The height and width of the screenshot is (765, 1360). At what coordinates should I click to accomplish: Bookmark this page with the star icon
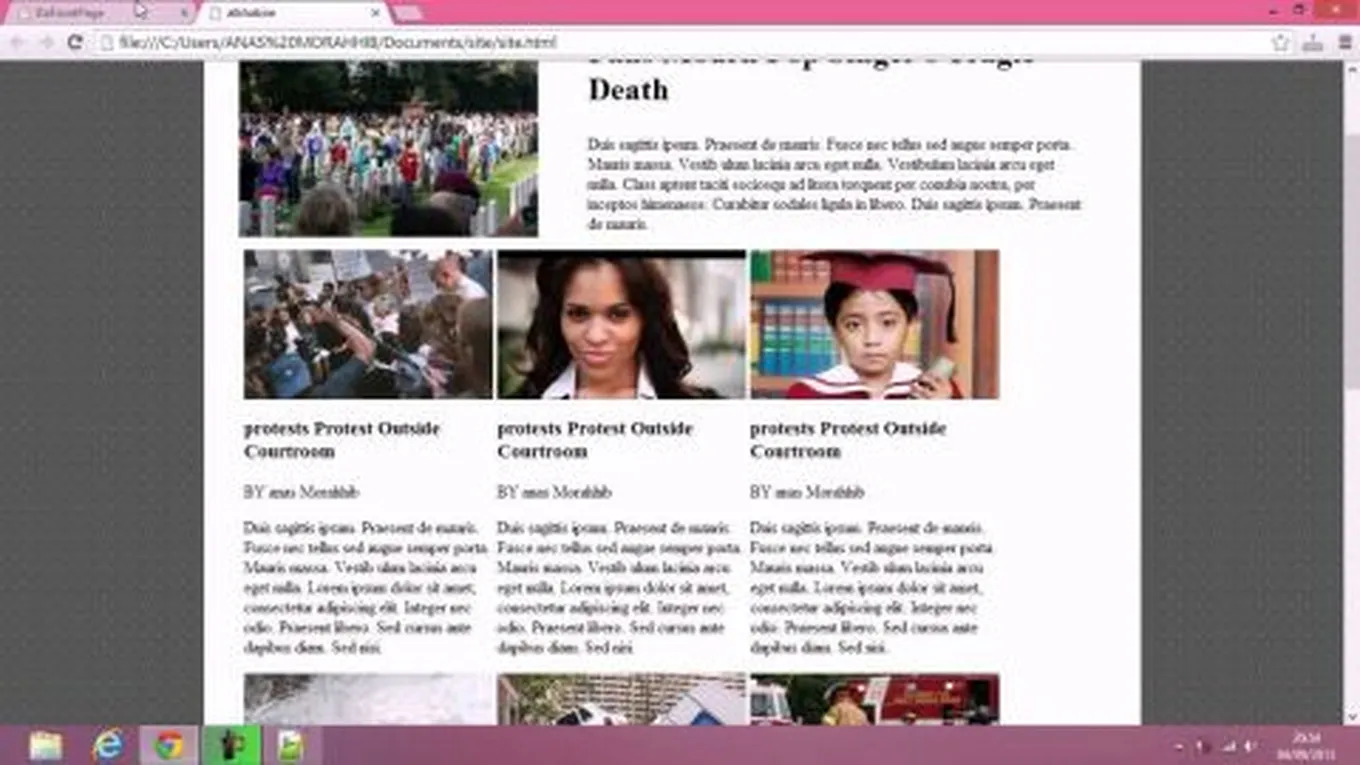(x=1280, y=42)
